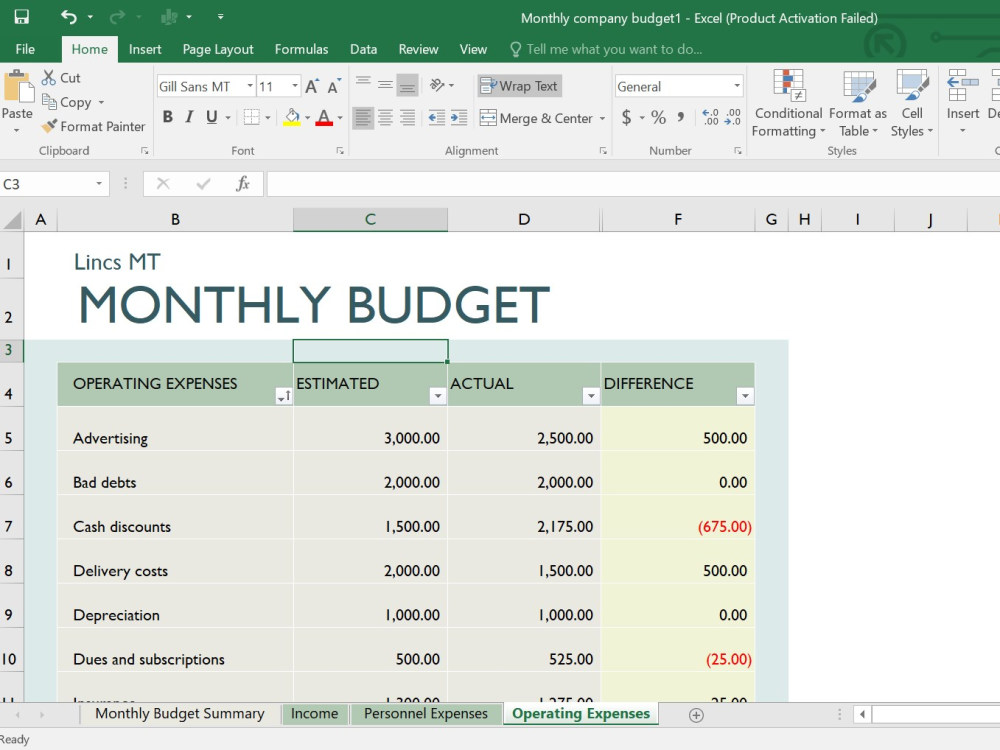Add a new sheet with the plus icon
The image size is (1000, 750).
tap(696, 715)
